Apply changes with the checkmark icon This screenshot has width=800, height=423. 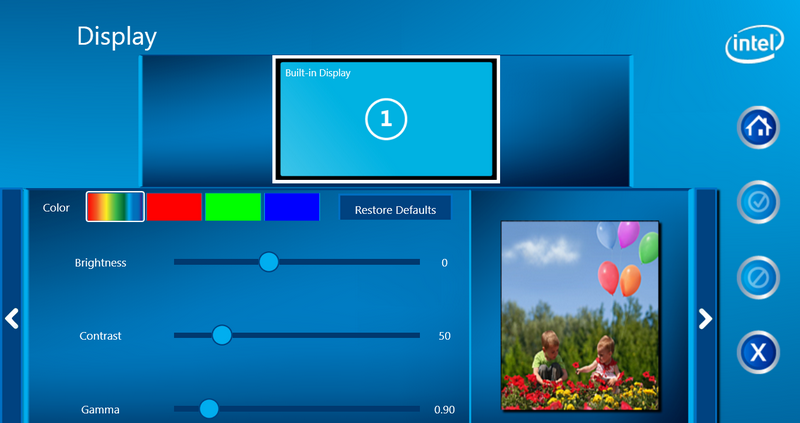point(758,202)
